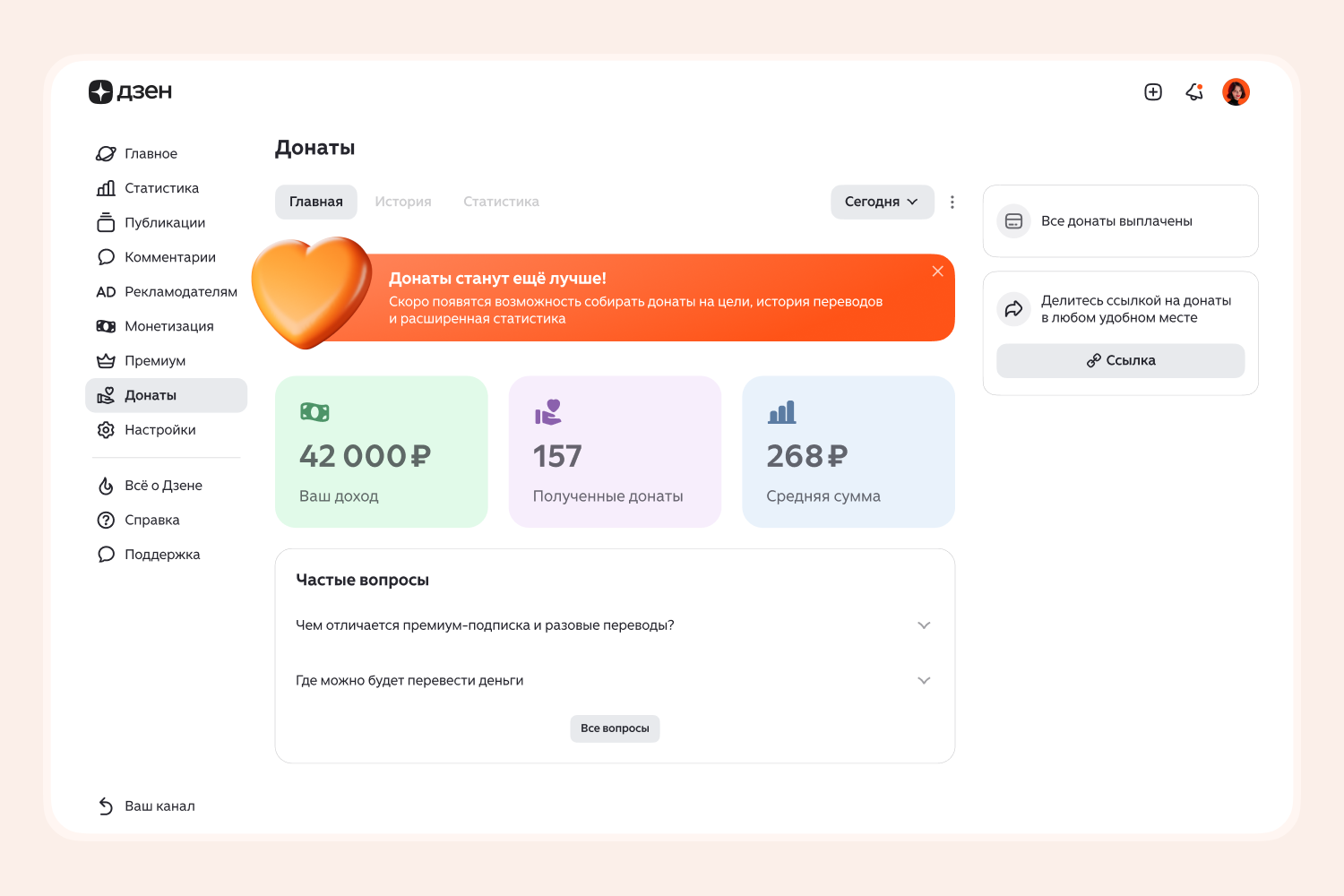
Task: Open Comments section in sidebar
Action: point(169,257)
